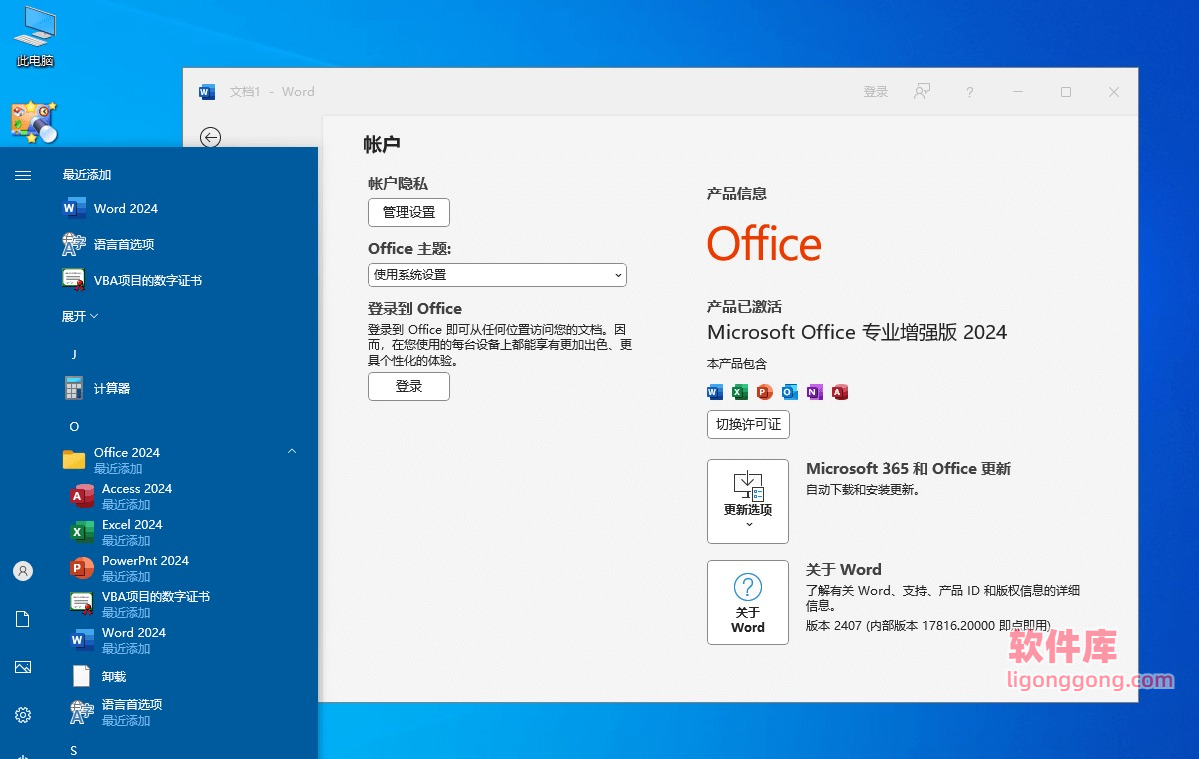Open the Start menu hamburger navigation icon
The height and width of the screenshot is (759, 1199).
23,175
